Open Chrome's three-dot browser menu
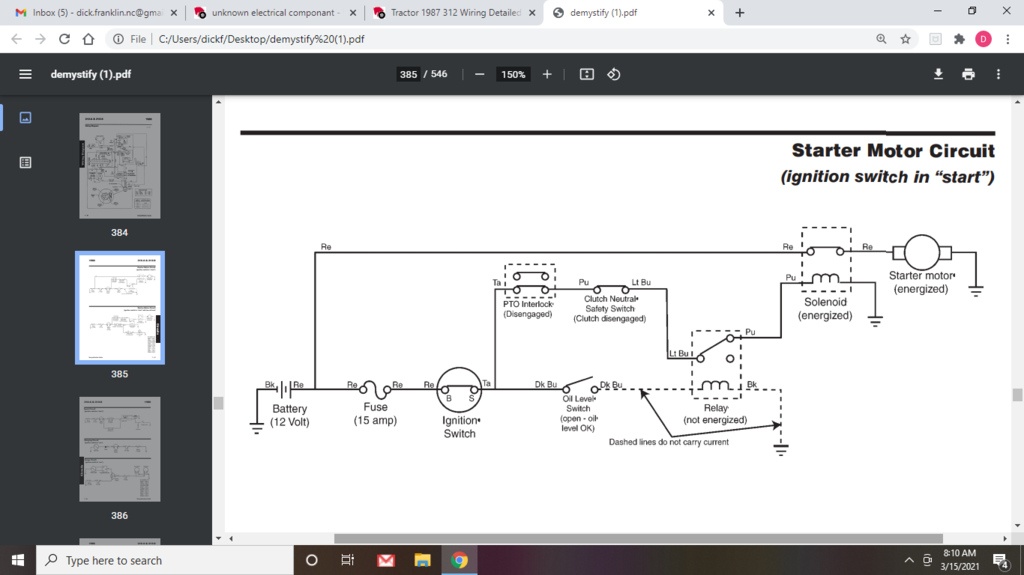 tap(1006, 39)
